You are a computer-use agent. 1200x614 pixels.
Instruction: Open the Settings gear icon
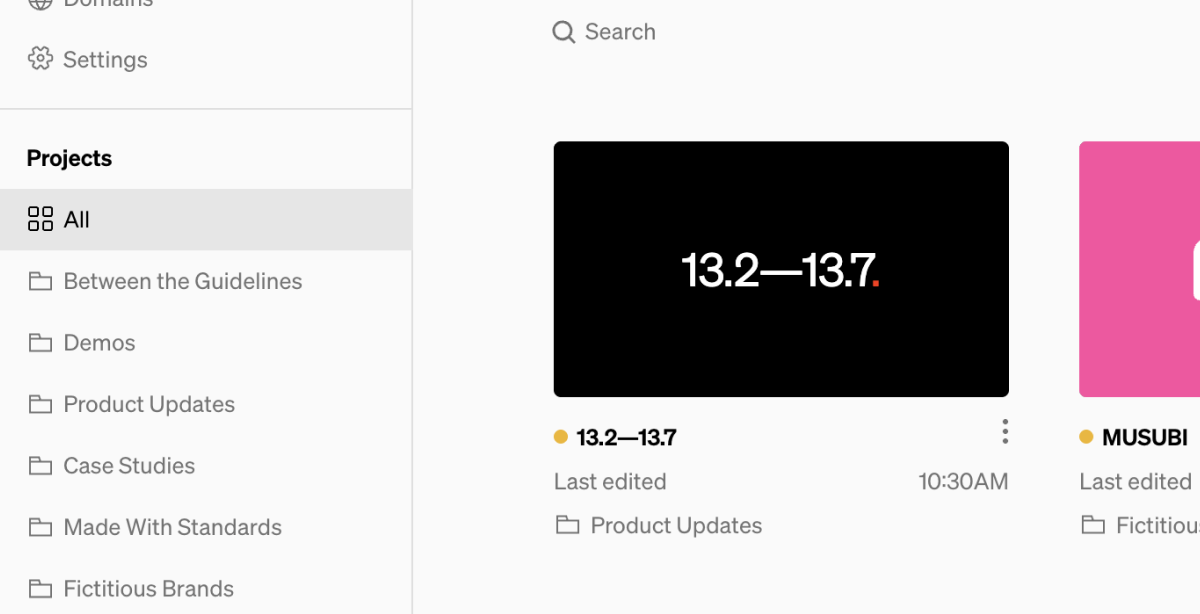(41, 59)
